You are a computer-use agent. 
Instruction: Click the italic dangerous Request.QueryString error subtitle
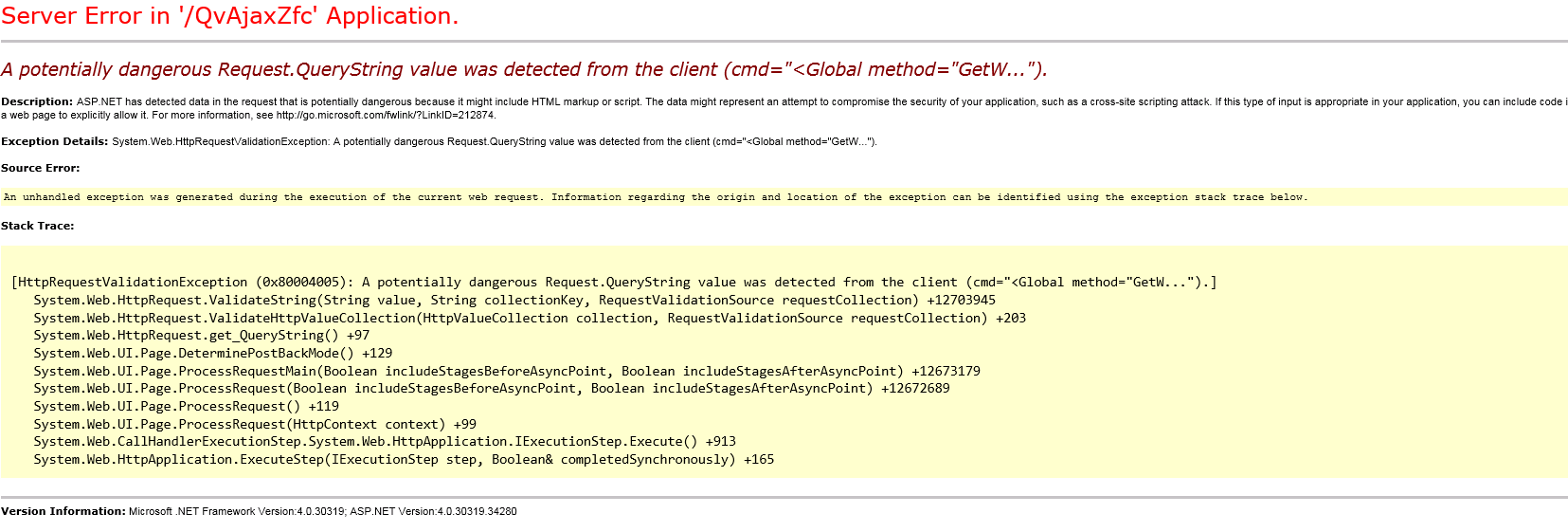tap(523, 69)
